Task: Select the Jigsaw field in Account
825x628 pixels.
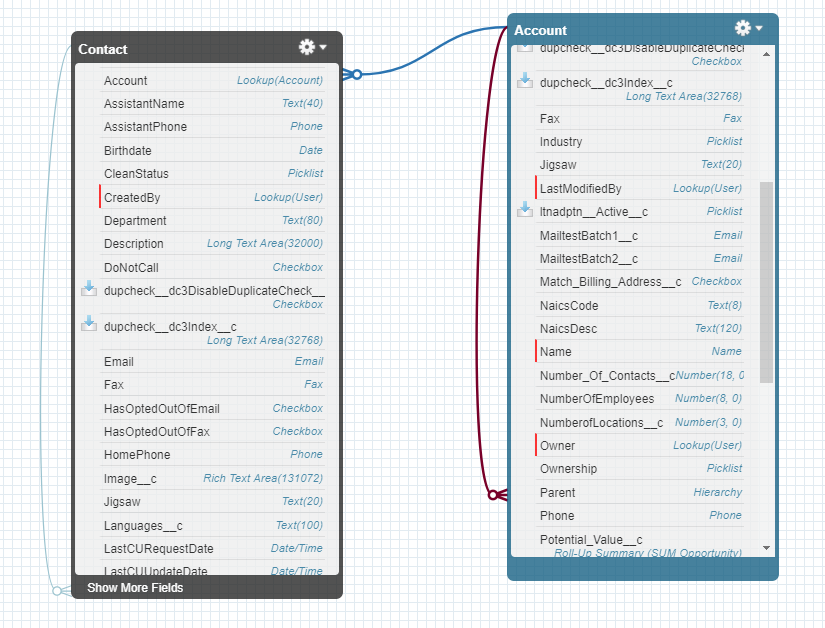Action: 640,165
